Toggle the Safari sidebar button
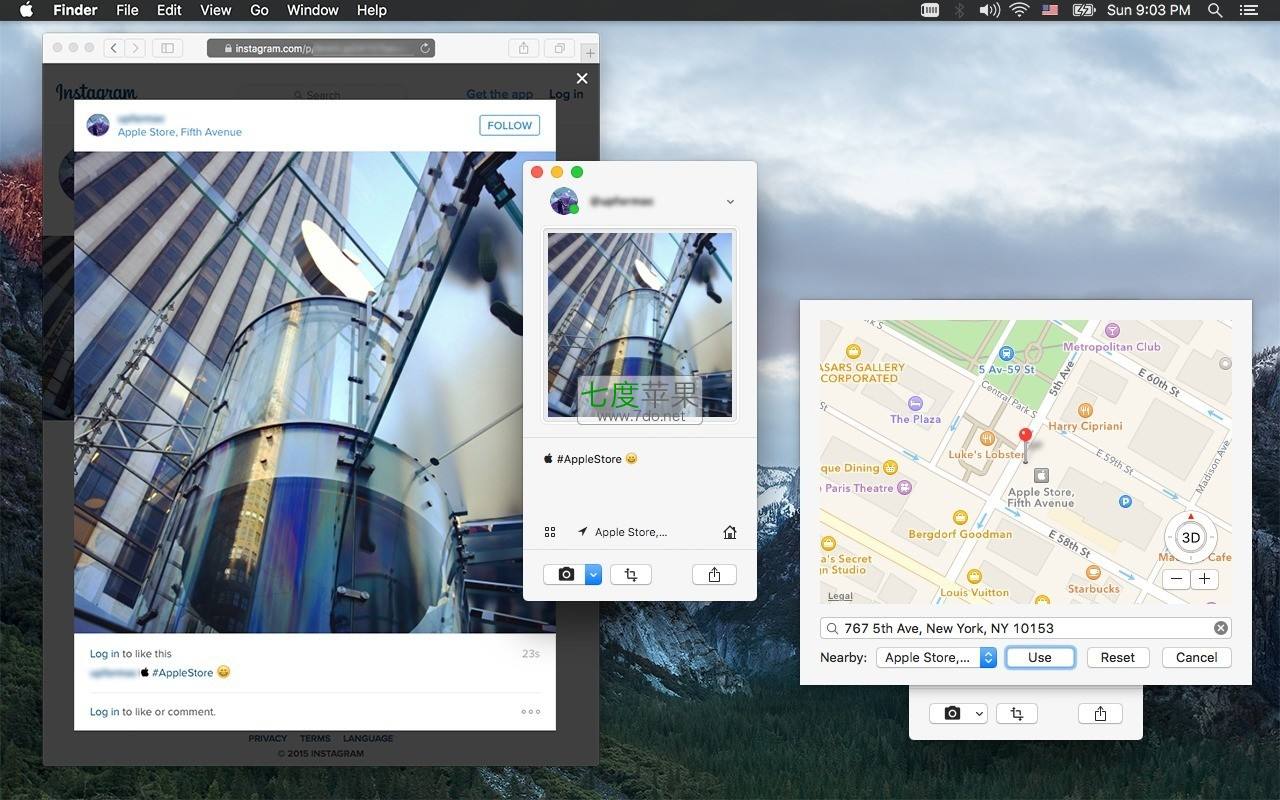Viewport: 1280px width, 800px height. 167,48
